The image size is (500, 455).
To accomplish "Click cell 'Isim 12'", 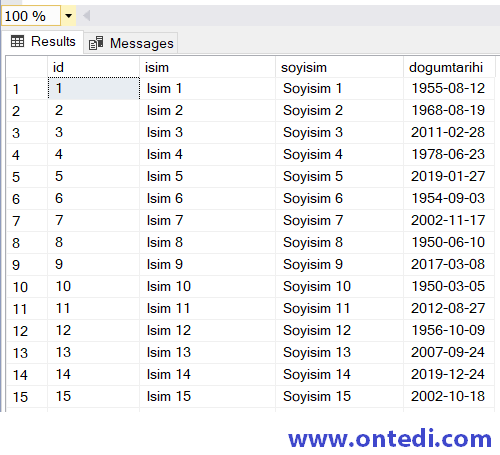I will pos(208,331).
